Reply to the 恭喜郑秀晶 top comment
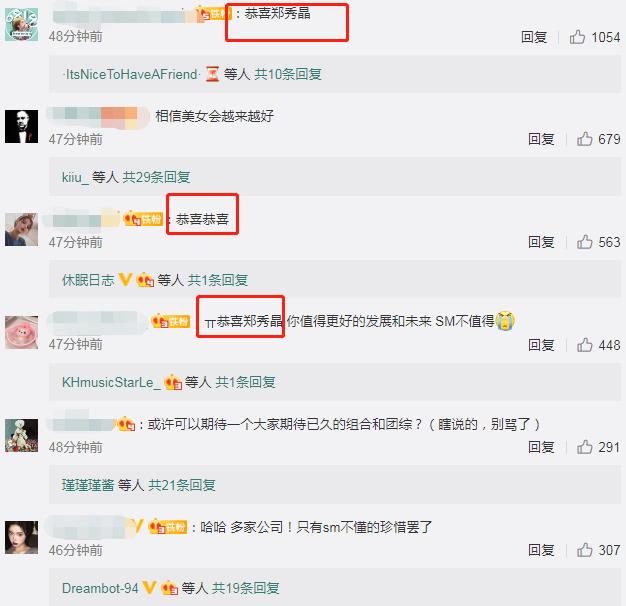The image size is (626, 606). pos(534,37)
